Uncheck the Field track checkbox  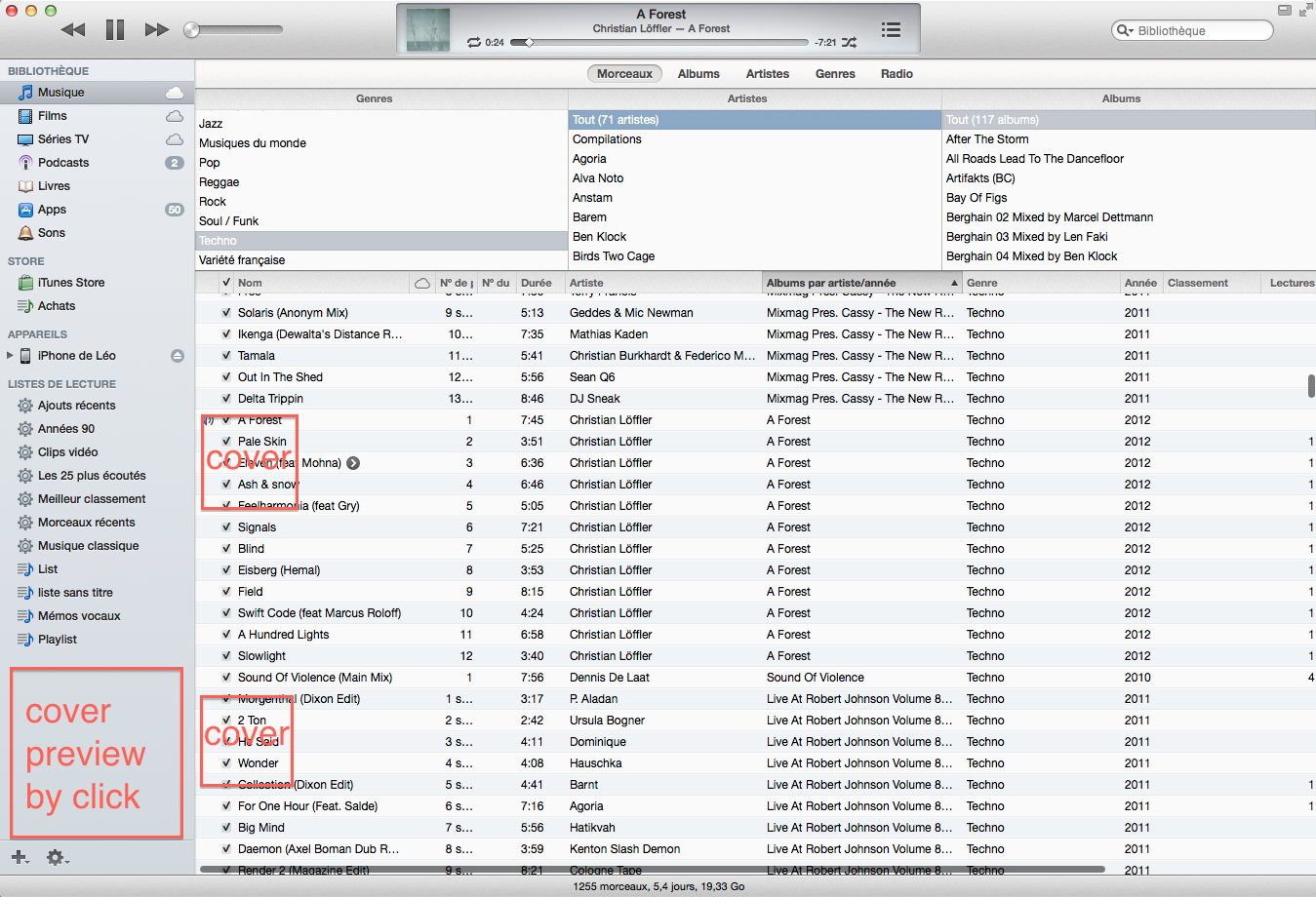[226, 592]
